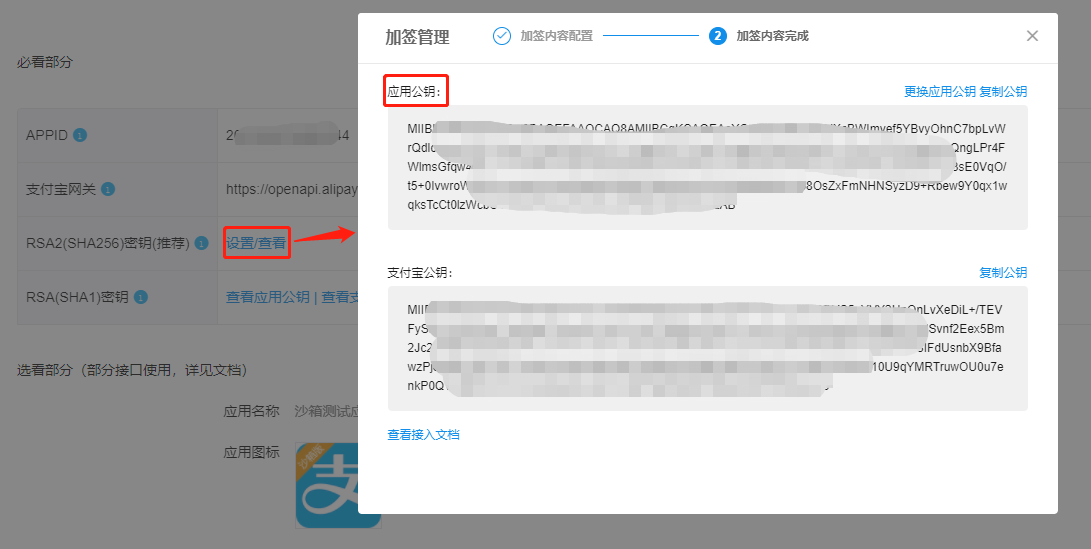Click the 应用名称 label
Image resolution: width=1091 pixels, height=549 pixels.
point(251,411)
